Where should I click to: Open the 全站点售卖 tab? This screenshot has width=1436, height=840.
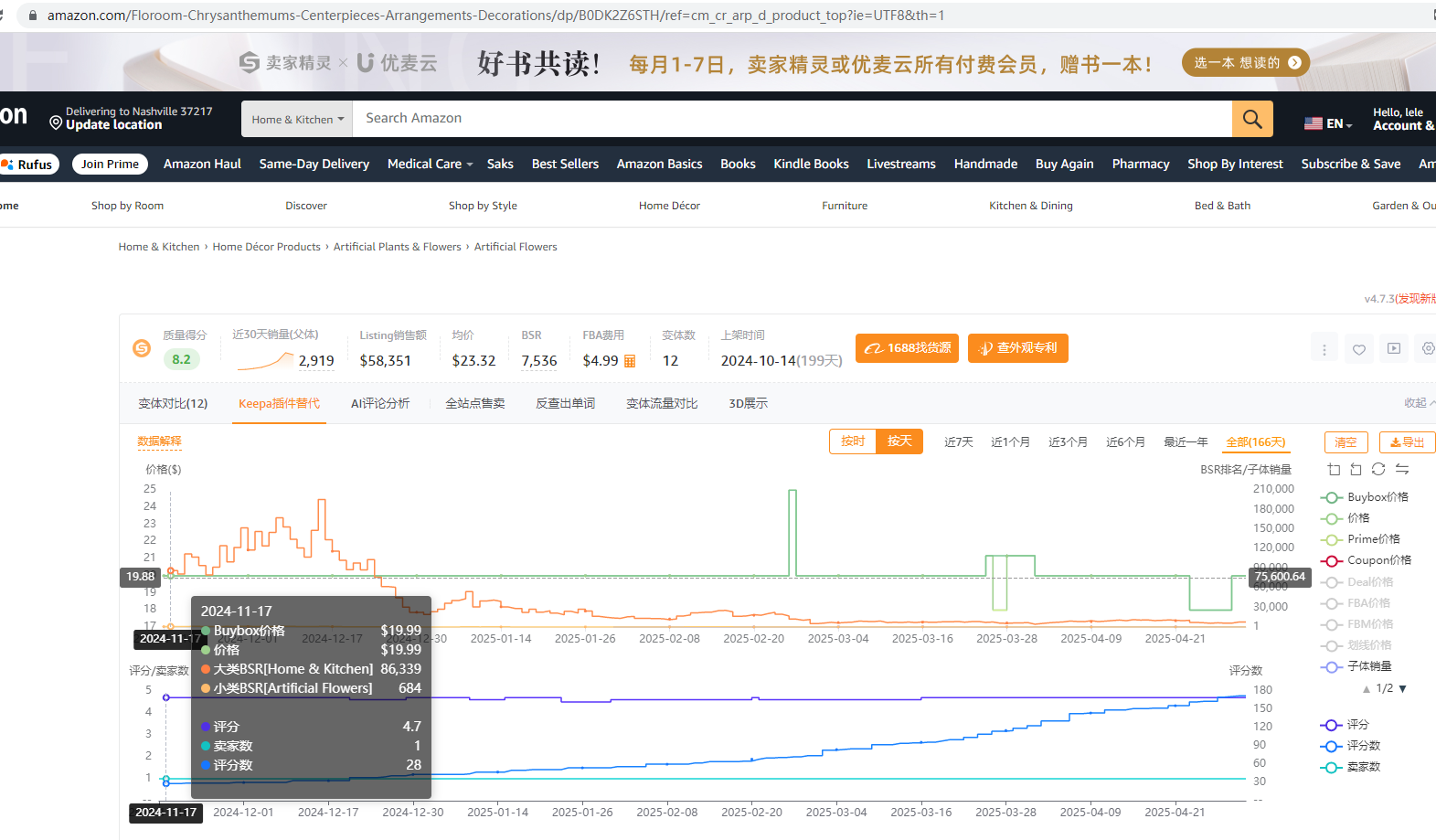[475, 404]
